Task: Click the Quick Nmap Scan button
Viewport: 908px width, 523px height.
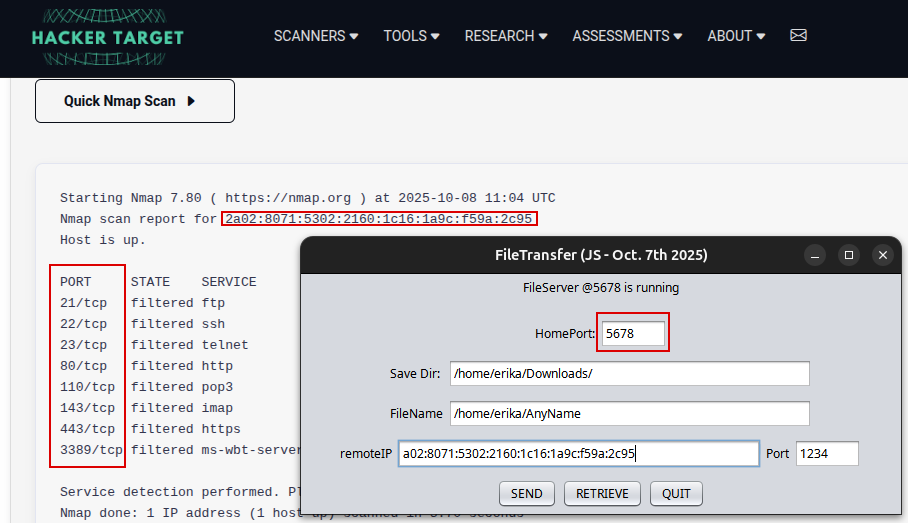Action: [135, 101]
